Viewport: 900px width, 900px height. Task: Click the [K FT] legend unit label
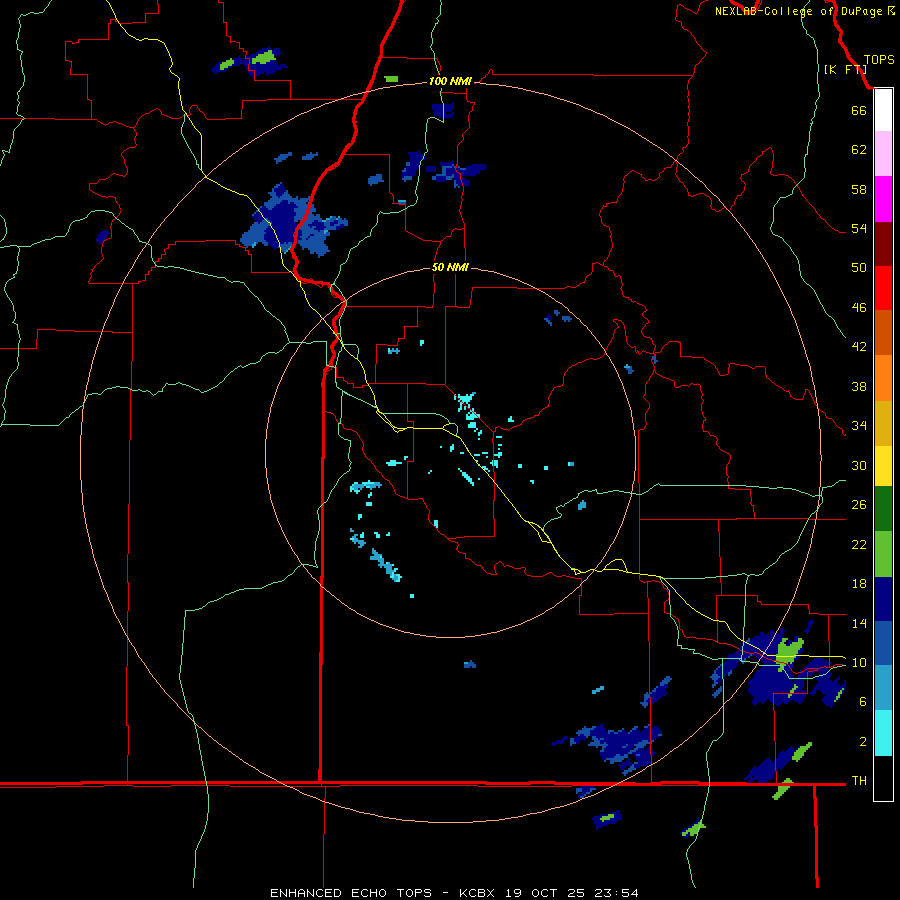(845, 69)
